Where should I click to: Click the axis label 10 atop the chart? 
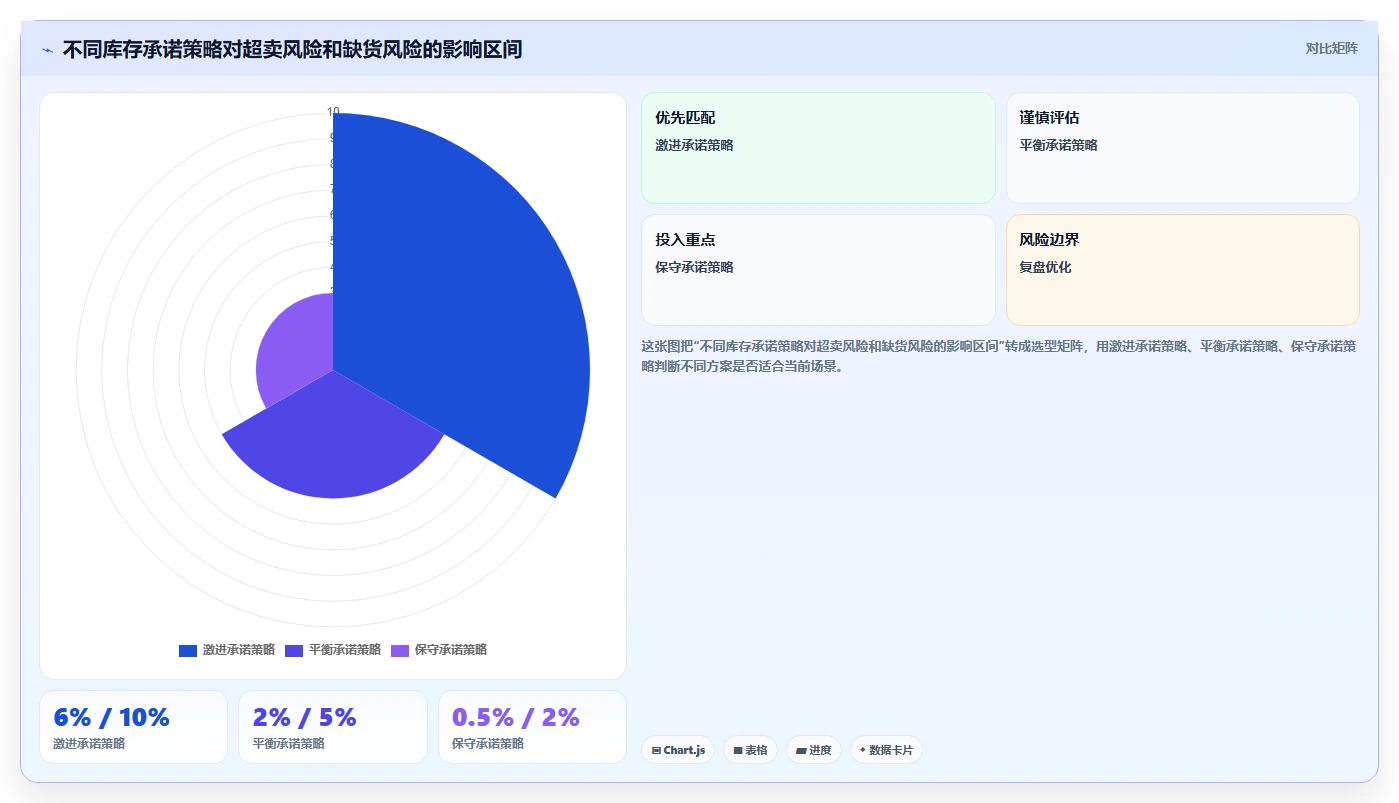tap(333, 112)
